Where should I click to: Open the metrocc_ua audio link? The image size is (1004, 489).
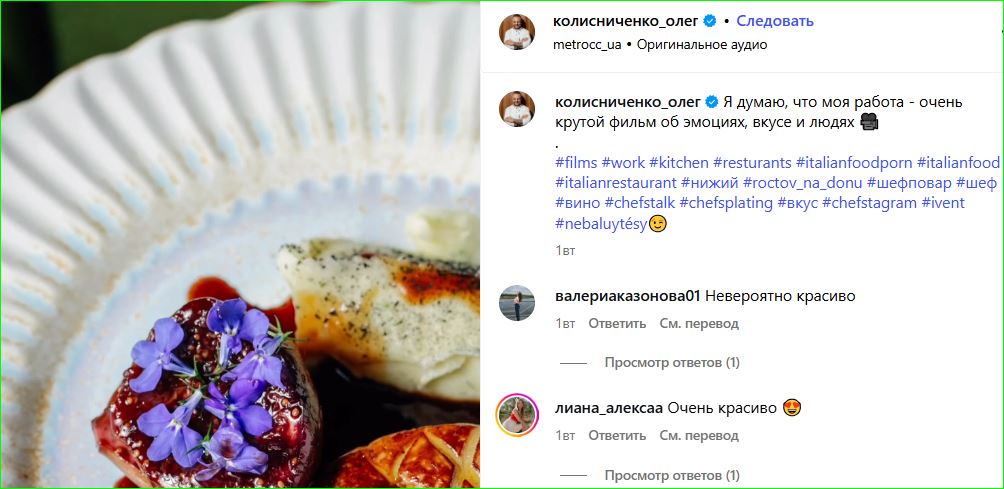(587, 45)
